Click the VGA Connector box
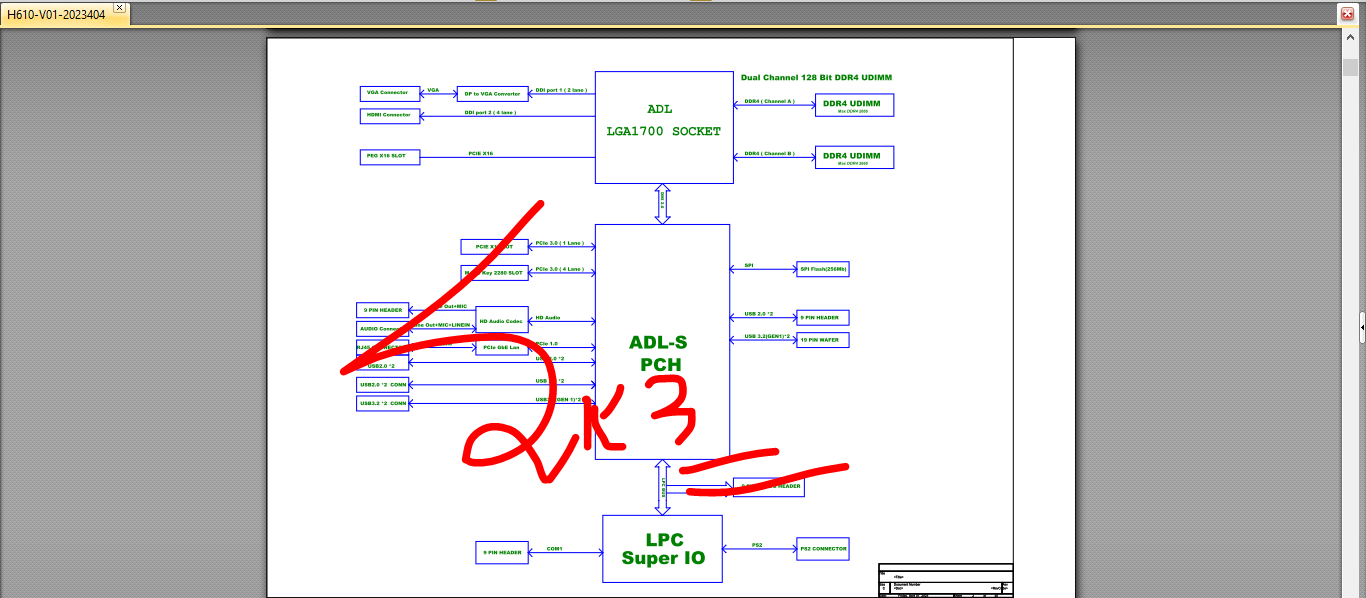The width and height of the screenshot is (1366, 598). click(x=389, y=93)
